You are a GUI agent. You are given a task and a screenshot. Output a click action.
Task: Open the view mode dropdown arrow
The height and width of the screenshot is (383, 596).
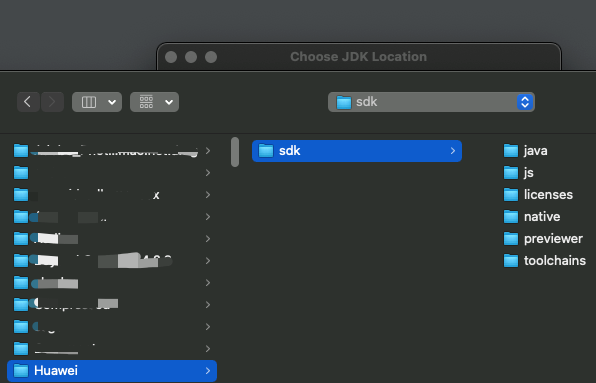[112, 102]
